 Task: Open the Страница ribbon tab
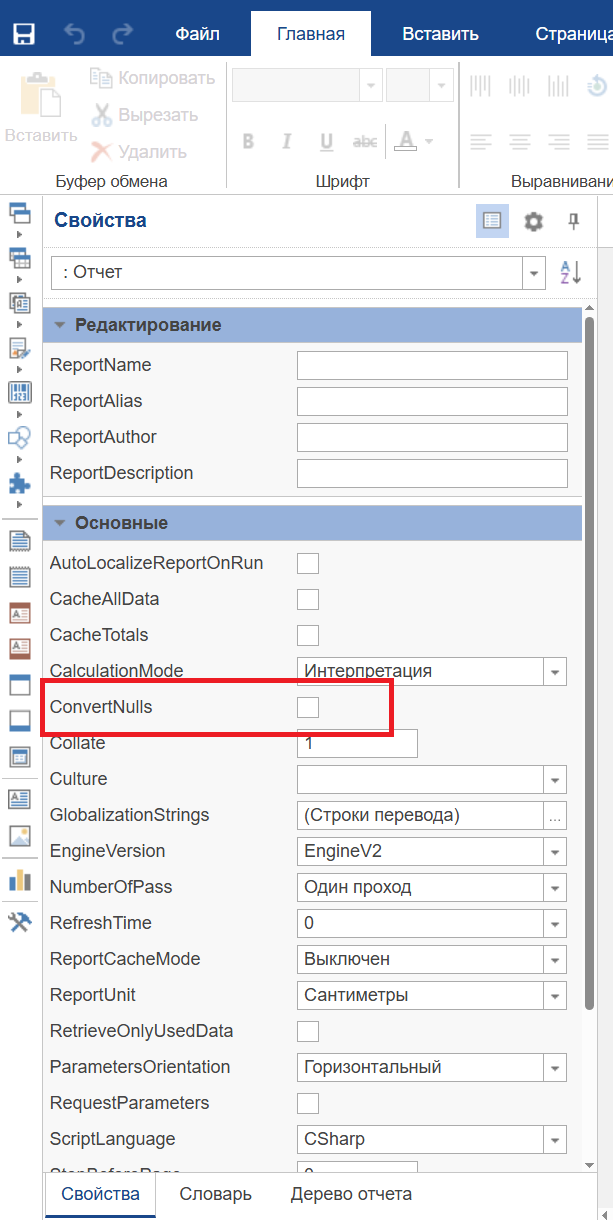[573, 34]
